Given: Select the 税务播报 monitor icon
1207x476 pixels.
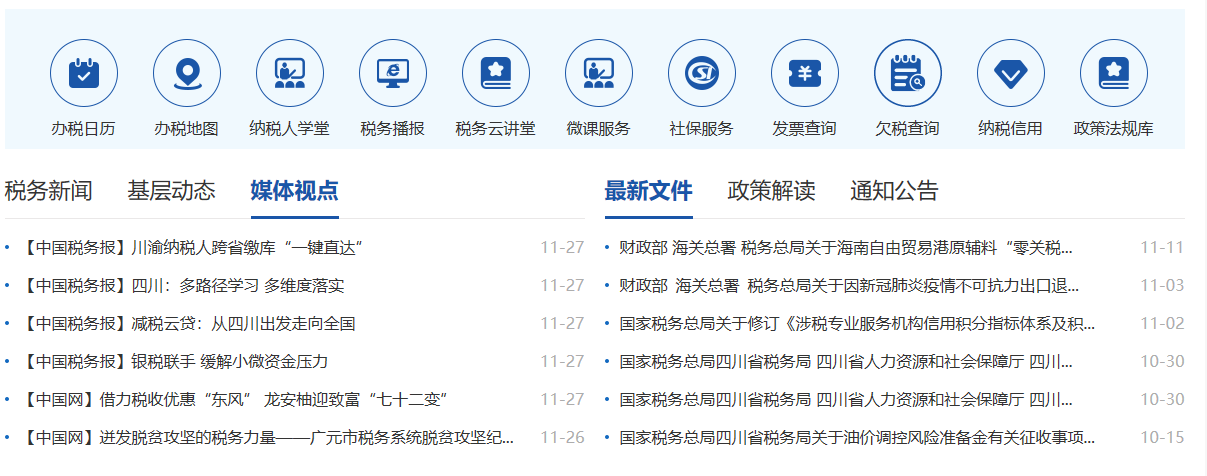Looking at the screenshot, I should (x=393, y=74).
